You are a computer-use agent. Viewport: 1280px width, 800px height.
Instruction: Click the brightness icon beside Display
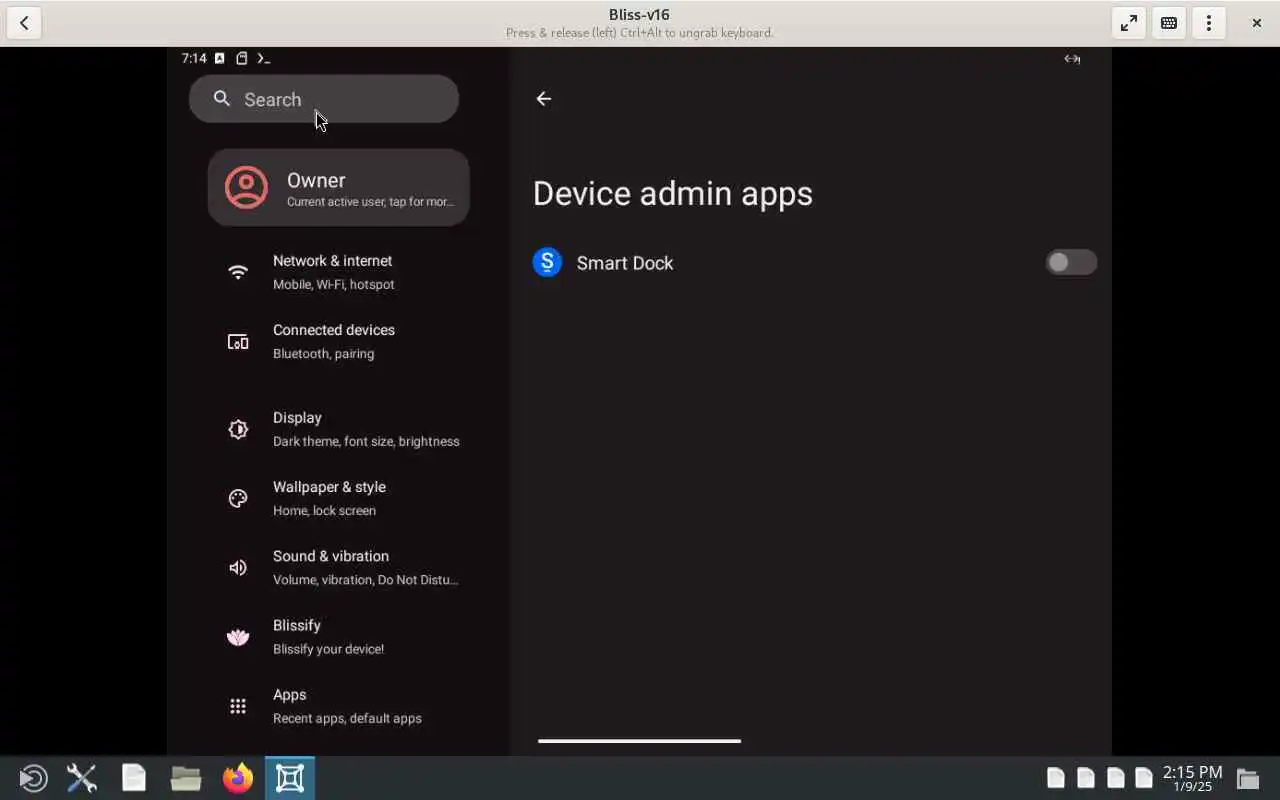238,429
